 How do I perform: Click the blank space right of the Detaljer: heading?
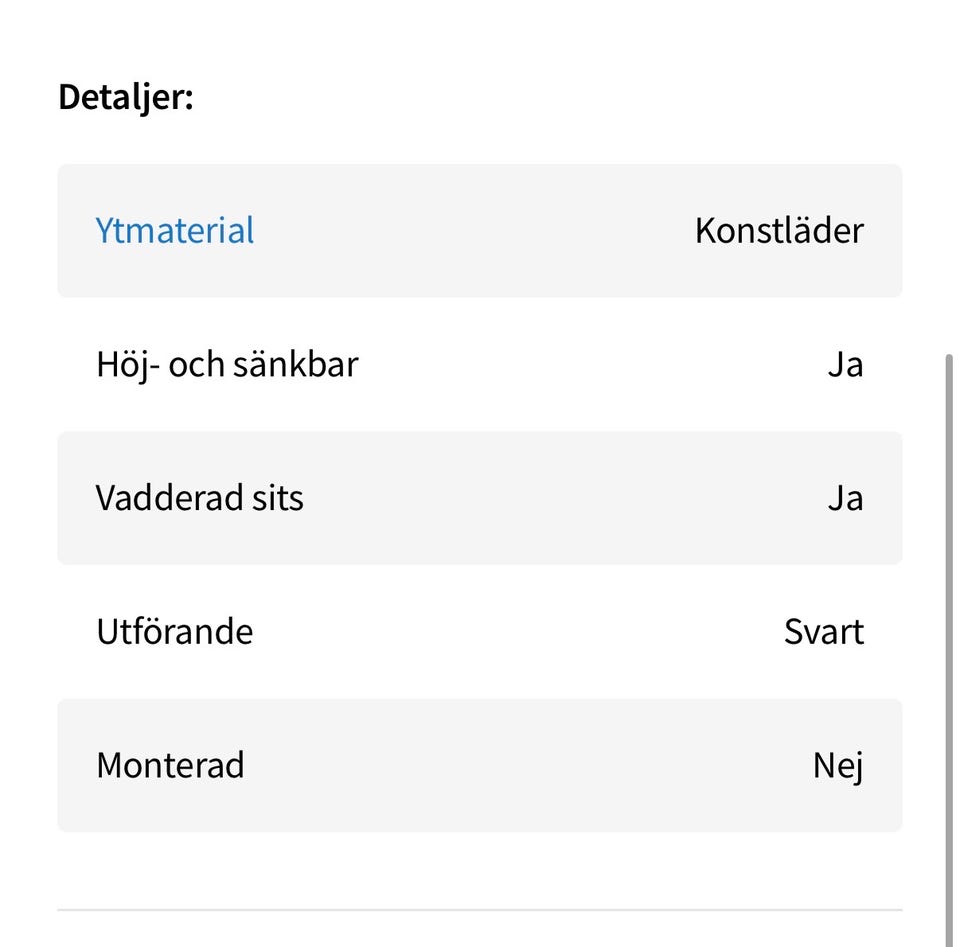[550, 98]
